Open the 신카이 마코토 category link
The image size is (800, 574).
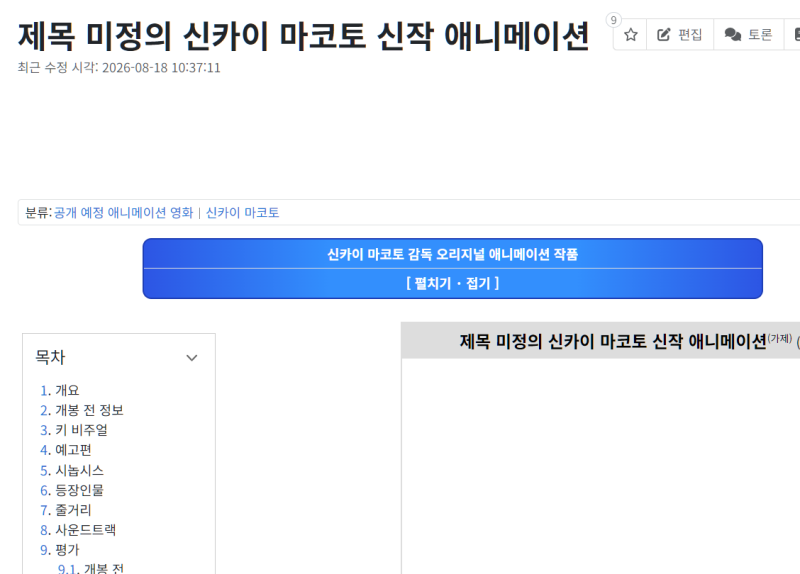pos(242,213)
